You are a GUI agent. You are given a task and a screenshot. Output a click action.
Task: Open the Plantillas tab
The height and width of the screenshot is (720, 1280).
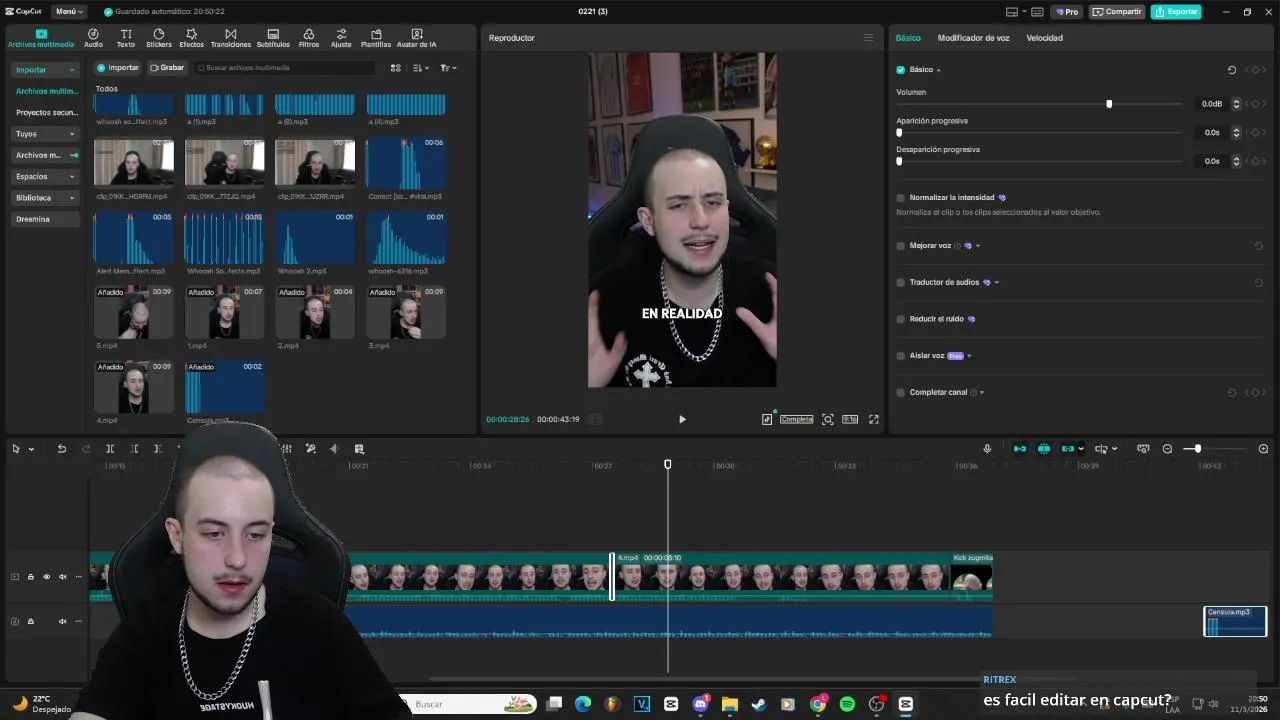pos(376,38)
